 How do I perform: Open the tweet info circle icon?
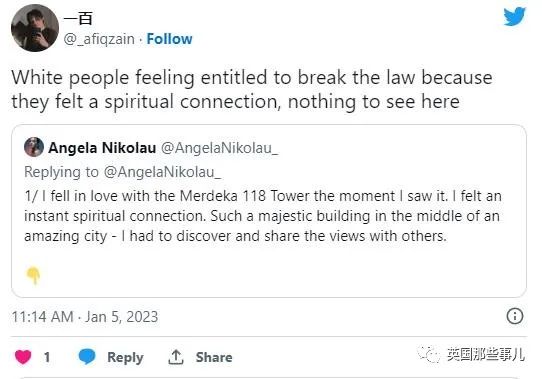point(515,316)
